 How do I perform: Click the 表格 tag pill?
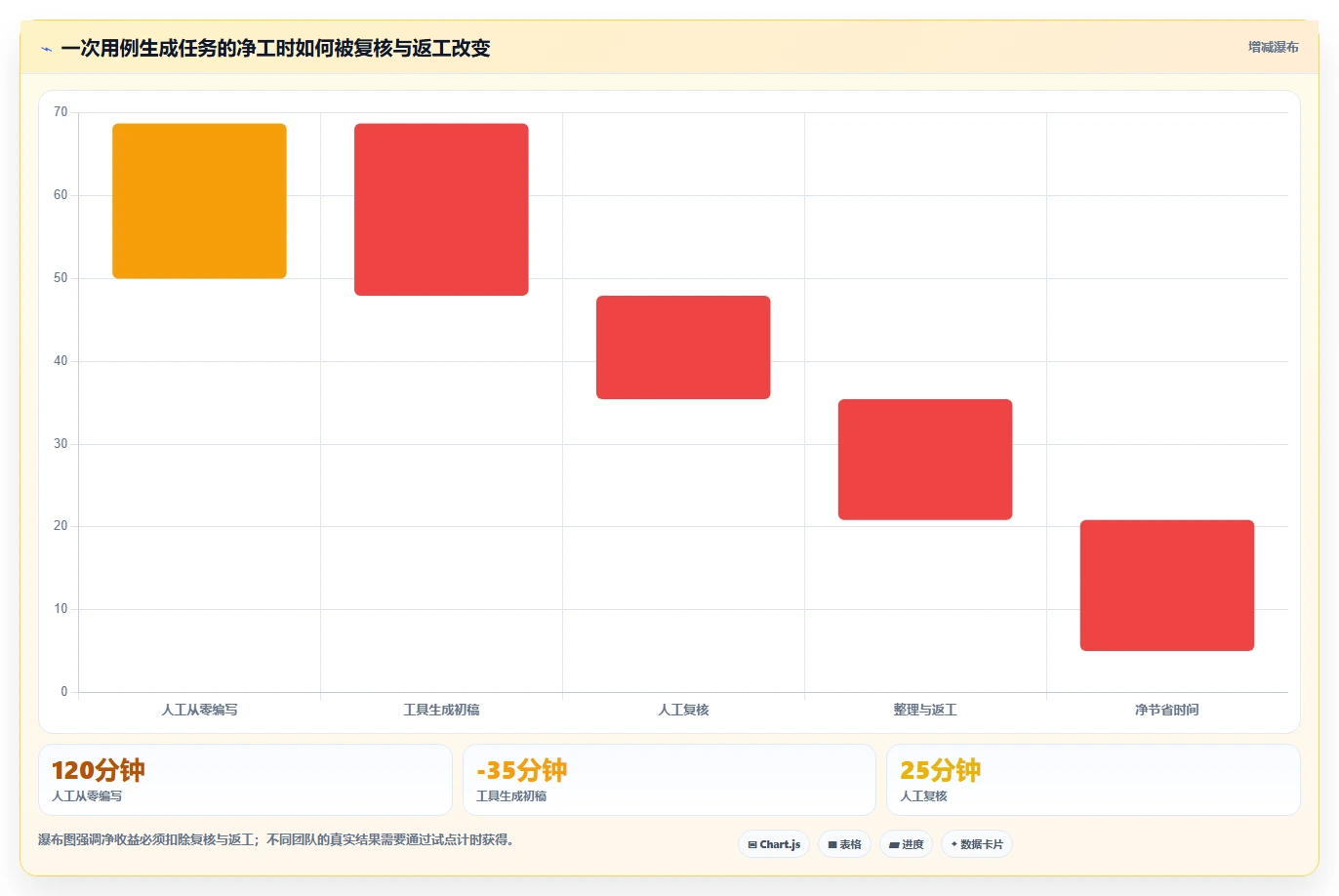844,844
